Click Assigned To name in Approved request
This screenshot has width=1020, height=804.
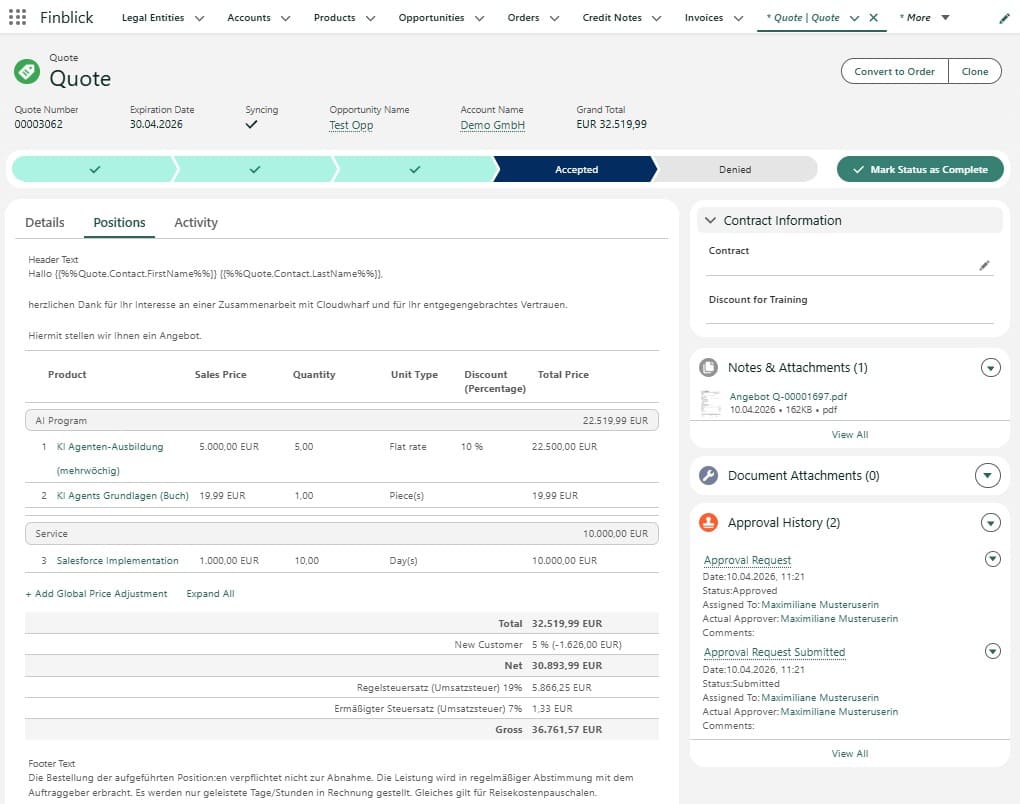click(x=820, y=604)
